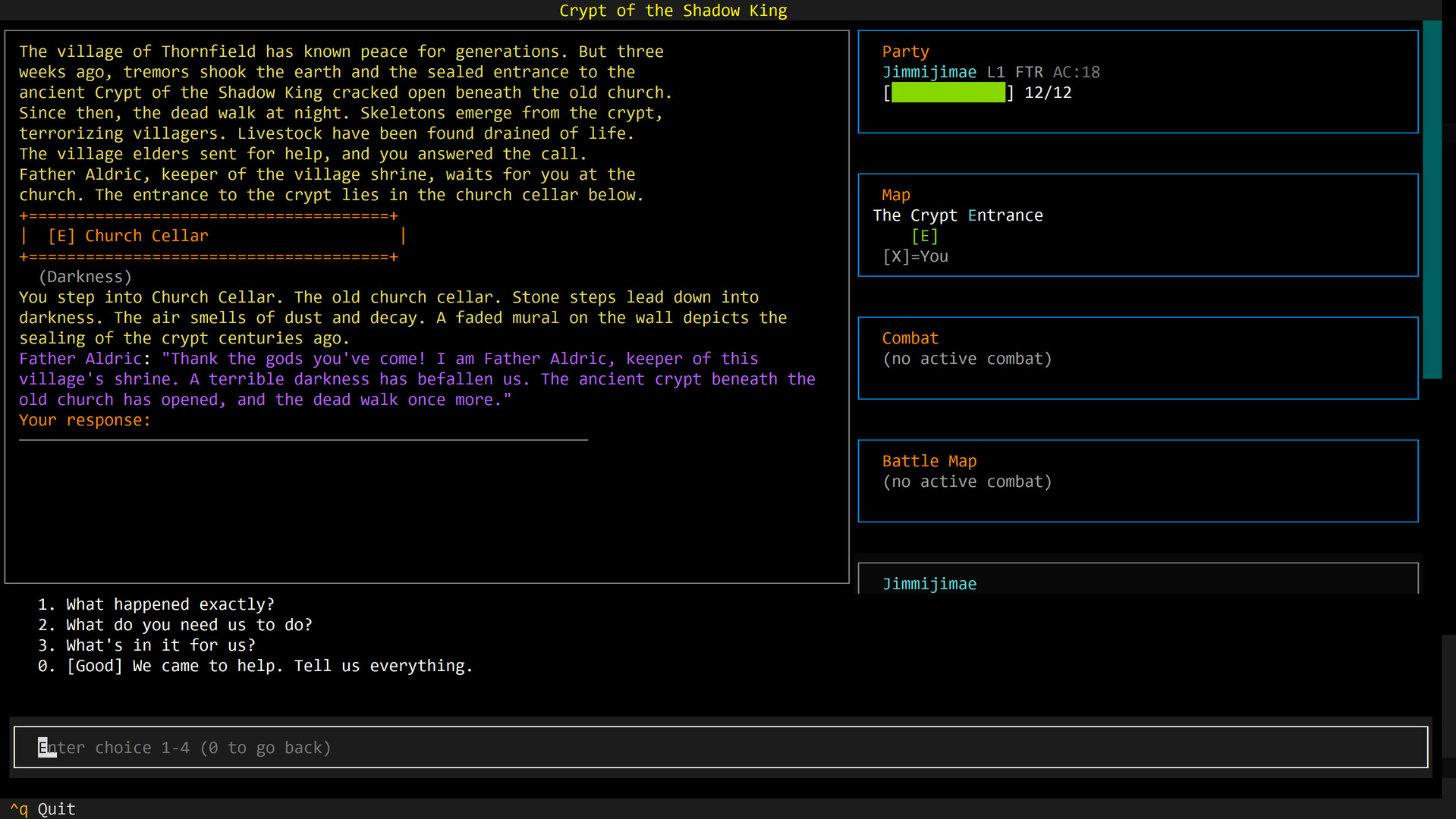Select option 0 'We came to help'

coord(255,665)
